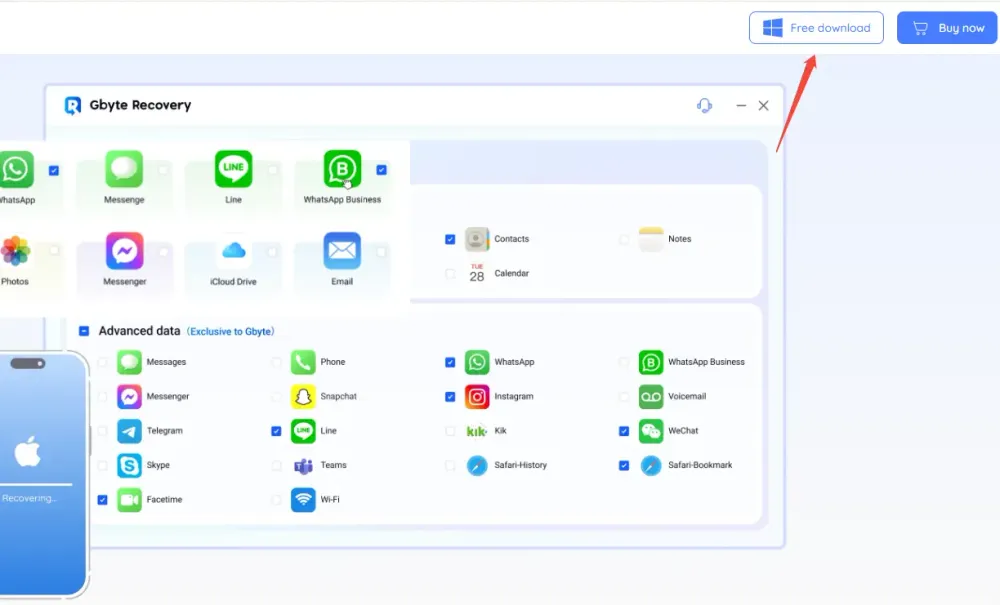The width and height of the screenshot is (1000, 605).
Task: Click the Advanced data heading
Action: 139,331
